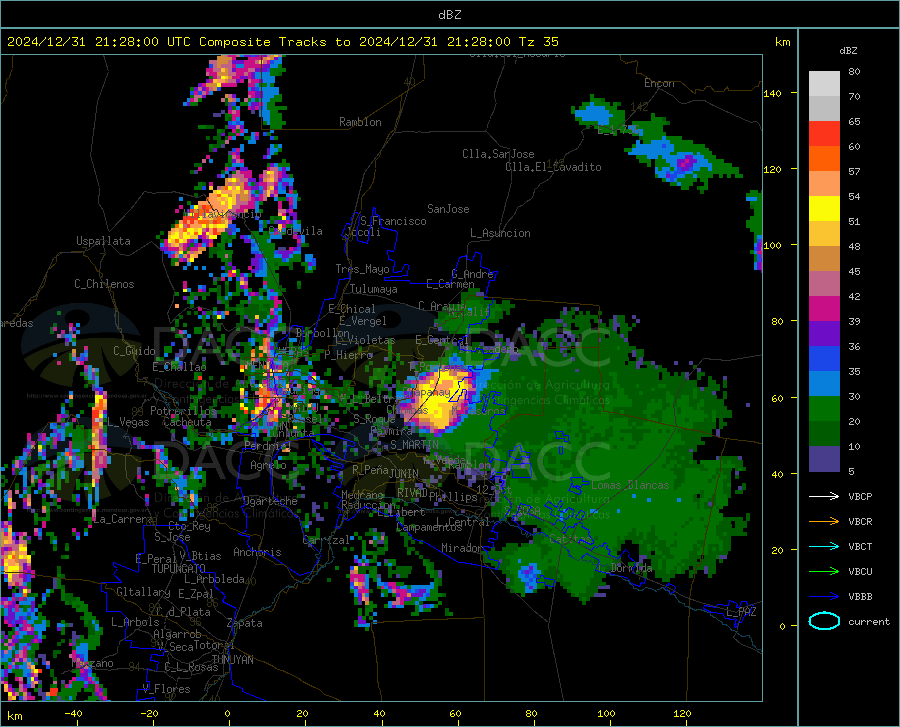Viewport: 900px width, 727px height.
Task: Click the C_Guido place label
Action: pos(134,351)
